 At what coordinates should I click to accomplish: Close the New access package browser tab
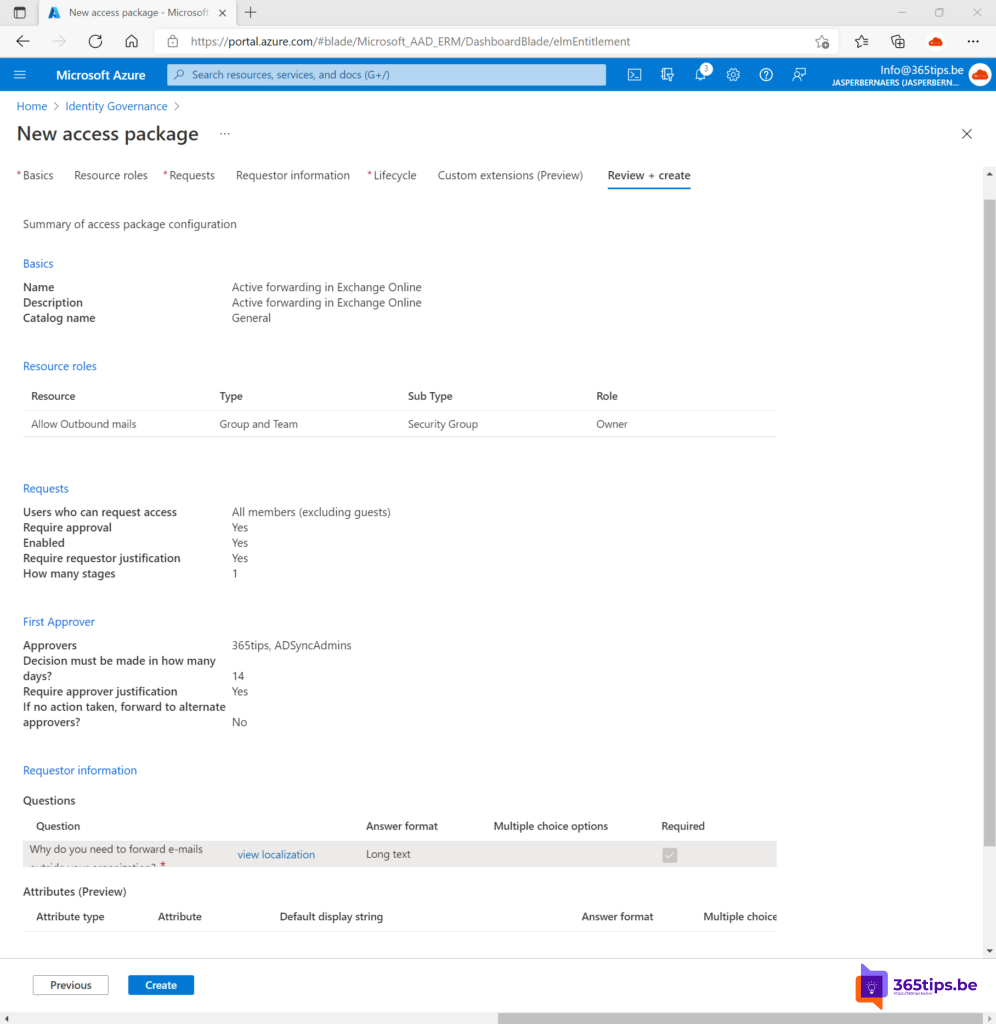pyautogui.click(x=222, y=12)
